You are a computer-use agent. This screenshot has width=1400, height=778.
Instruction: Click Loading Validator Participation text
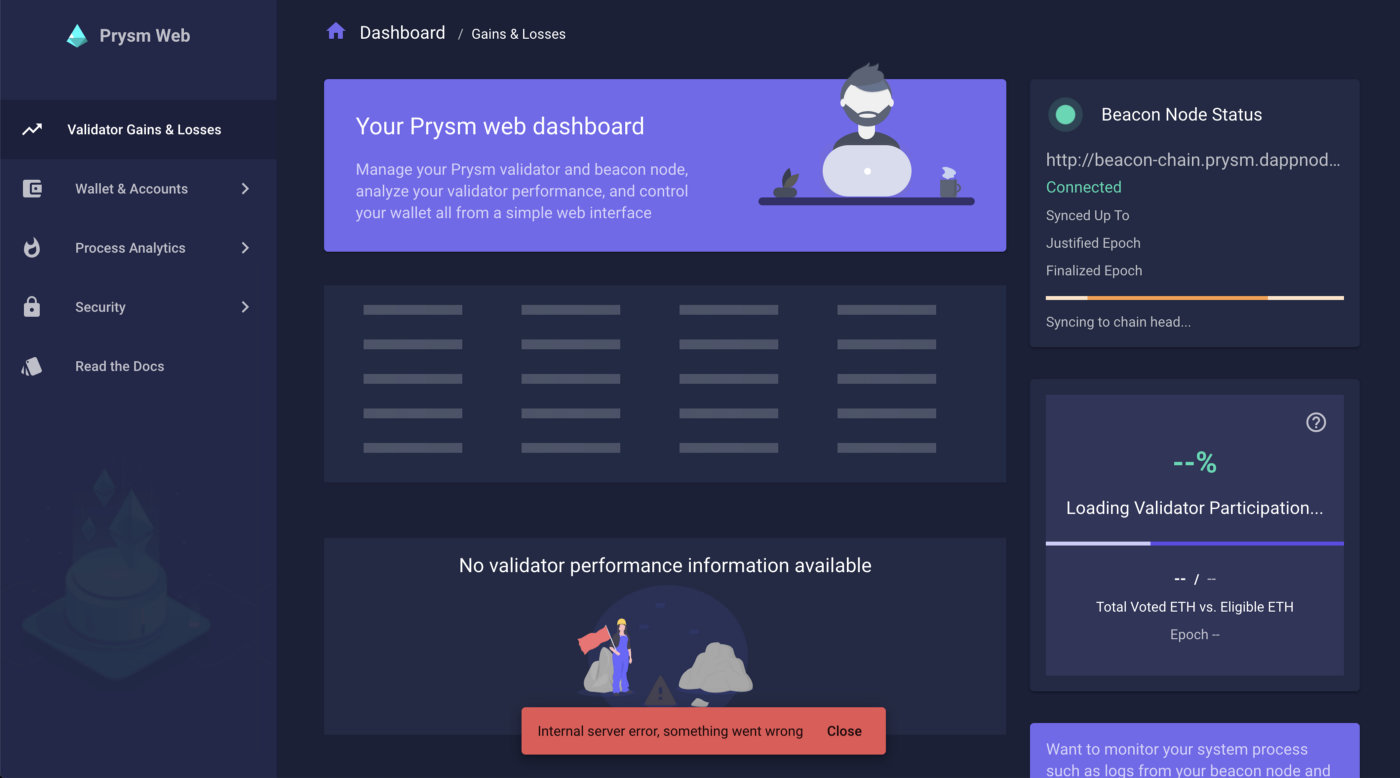(1194, 508)
